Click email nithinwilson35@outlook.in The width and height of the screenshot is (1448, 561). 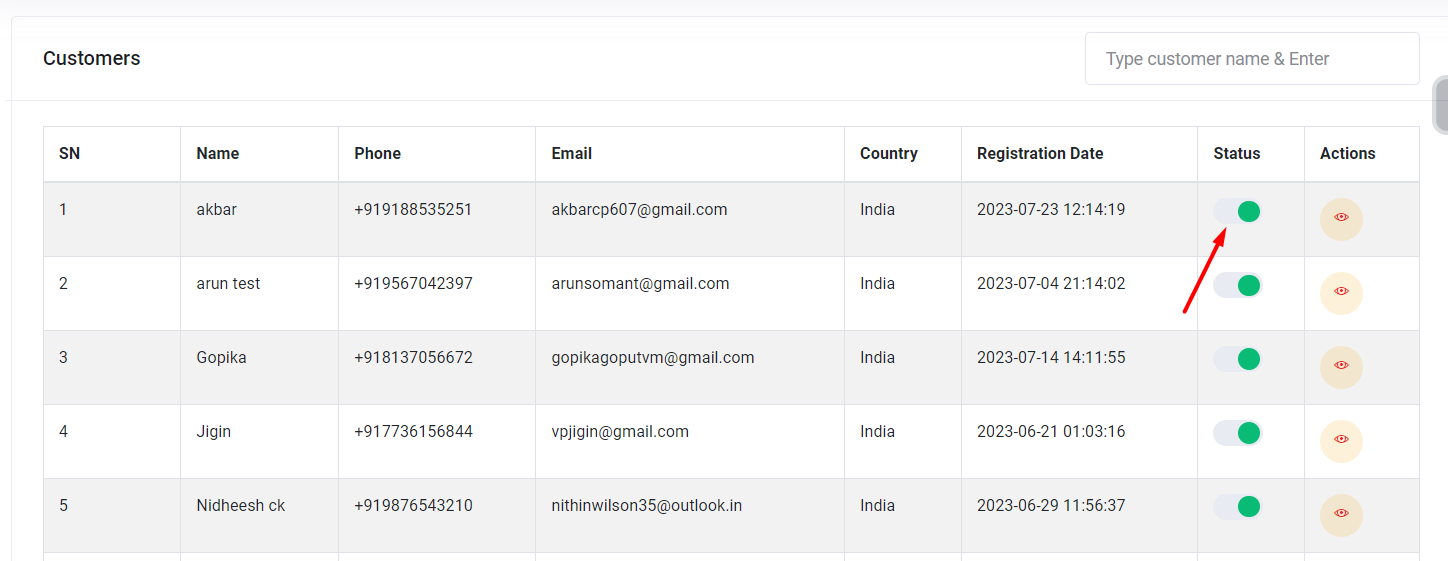click(x=646, y=506)
